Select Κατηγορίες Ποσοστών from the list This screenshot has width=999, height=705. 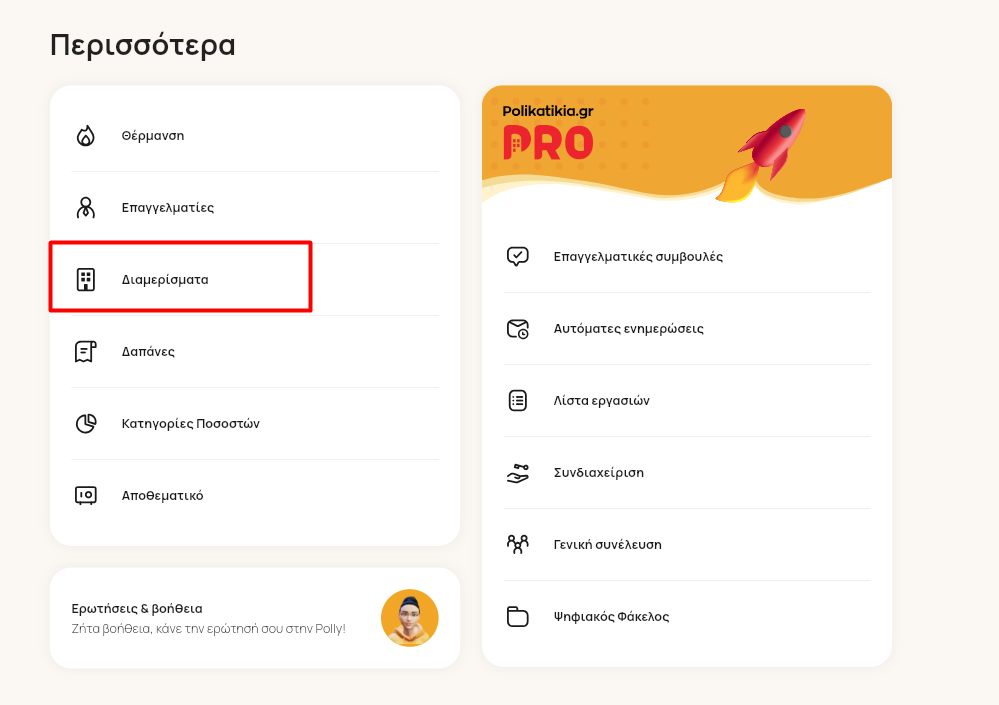tap(255, 424)
